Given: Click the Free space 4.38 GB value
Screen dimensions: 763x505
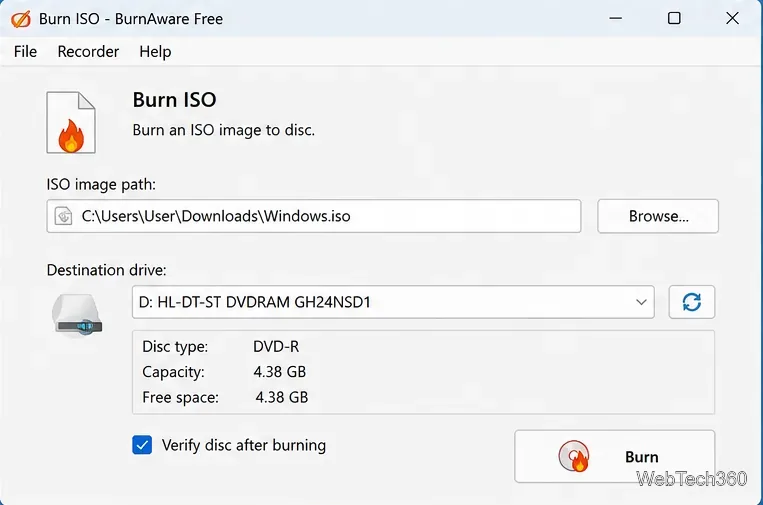Looking at the screenshot, I should (x=282, y=397).
